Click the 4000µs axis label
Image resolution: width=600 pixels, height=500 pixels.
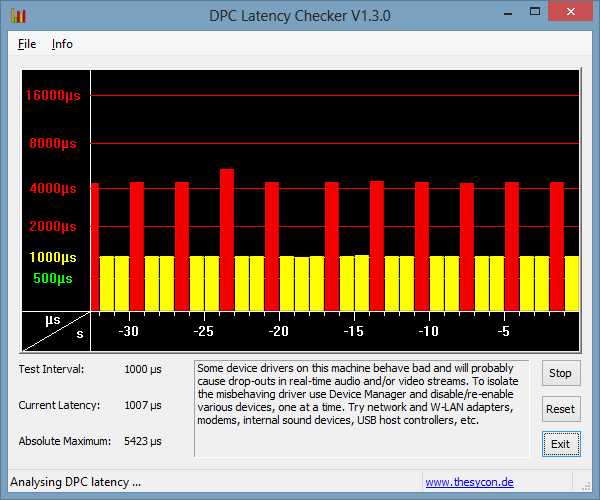53,188
